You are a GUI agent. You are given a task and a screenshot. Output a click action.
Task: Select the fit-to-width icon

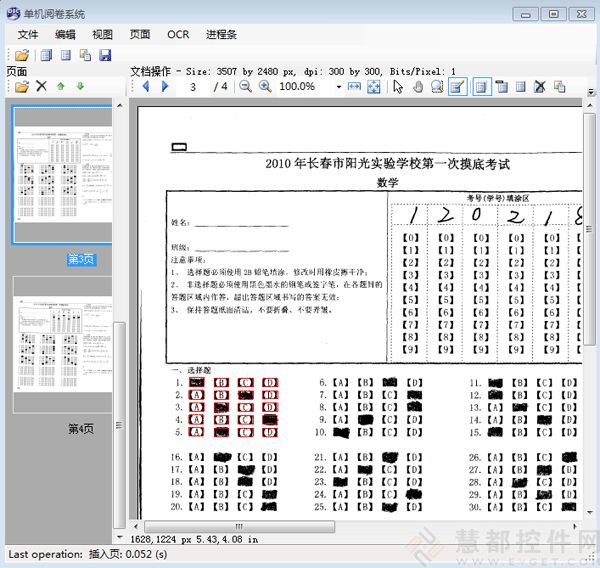click(x=354, y=87)
